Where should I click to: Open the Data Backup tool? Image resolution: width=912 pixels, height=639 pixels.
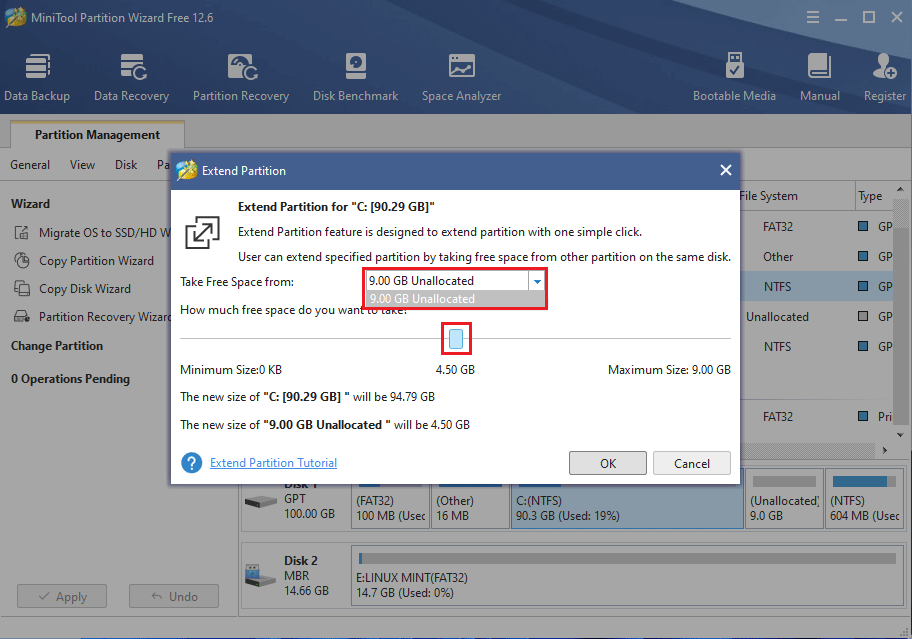coord(37,78)
